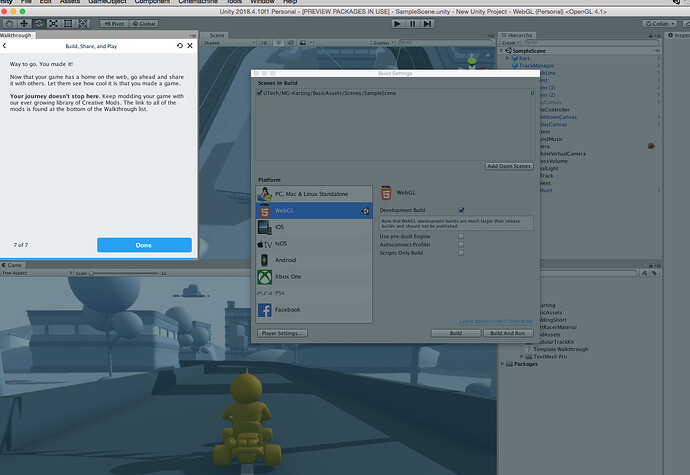Click the Project search by type icon
This screenshot has height=475, width=690.
[644, 273]
